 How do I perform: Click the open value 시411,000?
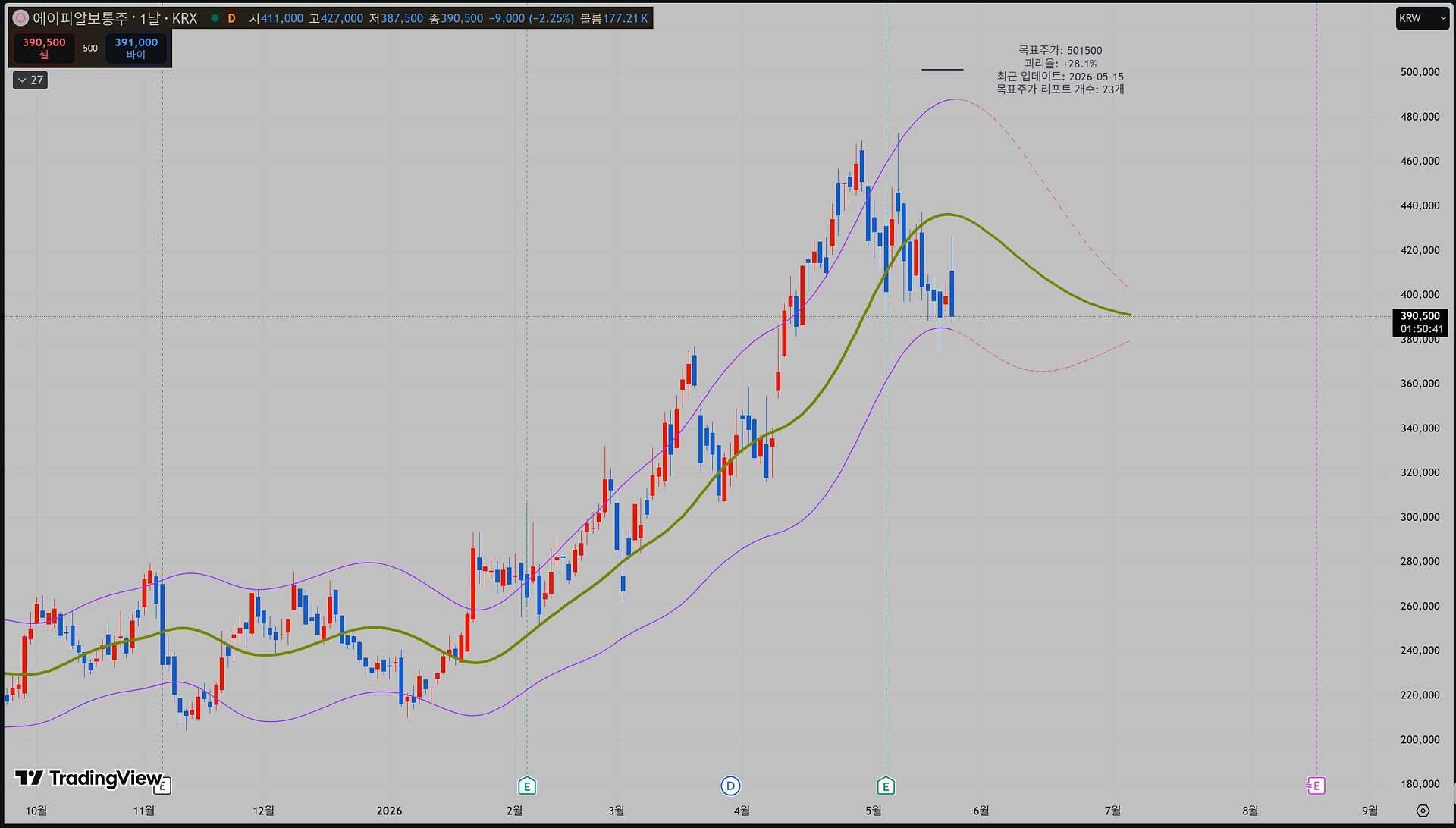[276, 18]
